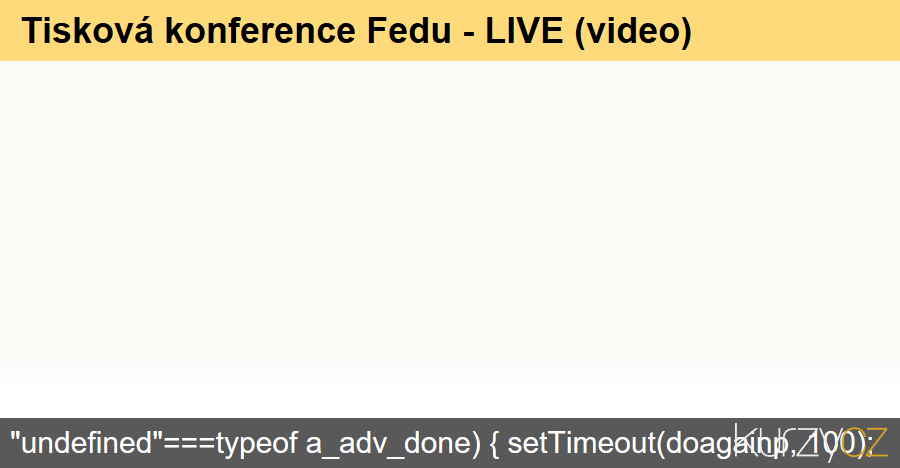
Task: Click the word 'Tisková' in the title
Action: pyautogui.click(x=88, y=30)
